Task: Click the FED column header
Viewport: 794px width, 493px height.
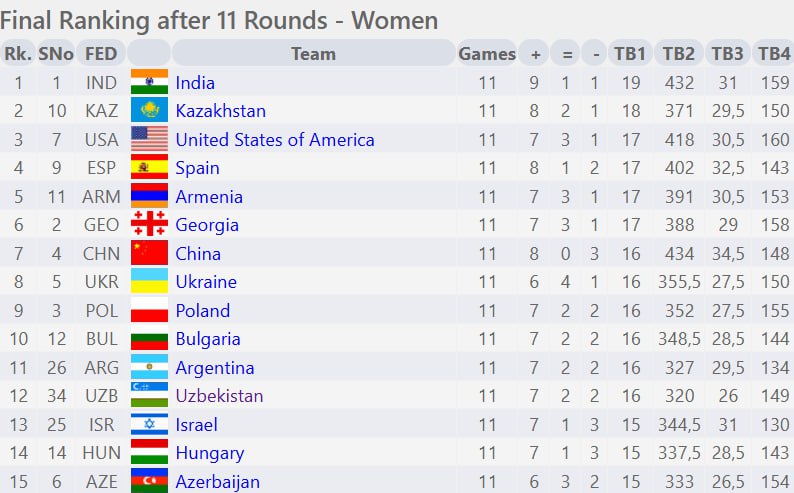Action: tap(101, 53)
